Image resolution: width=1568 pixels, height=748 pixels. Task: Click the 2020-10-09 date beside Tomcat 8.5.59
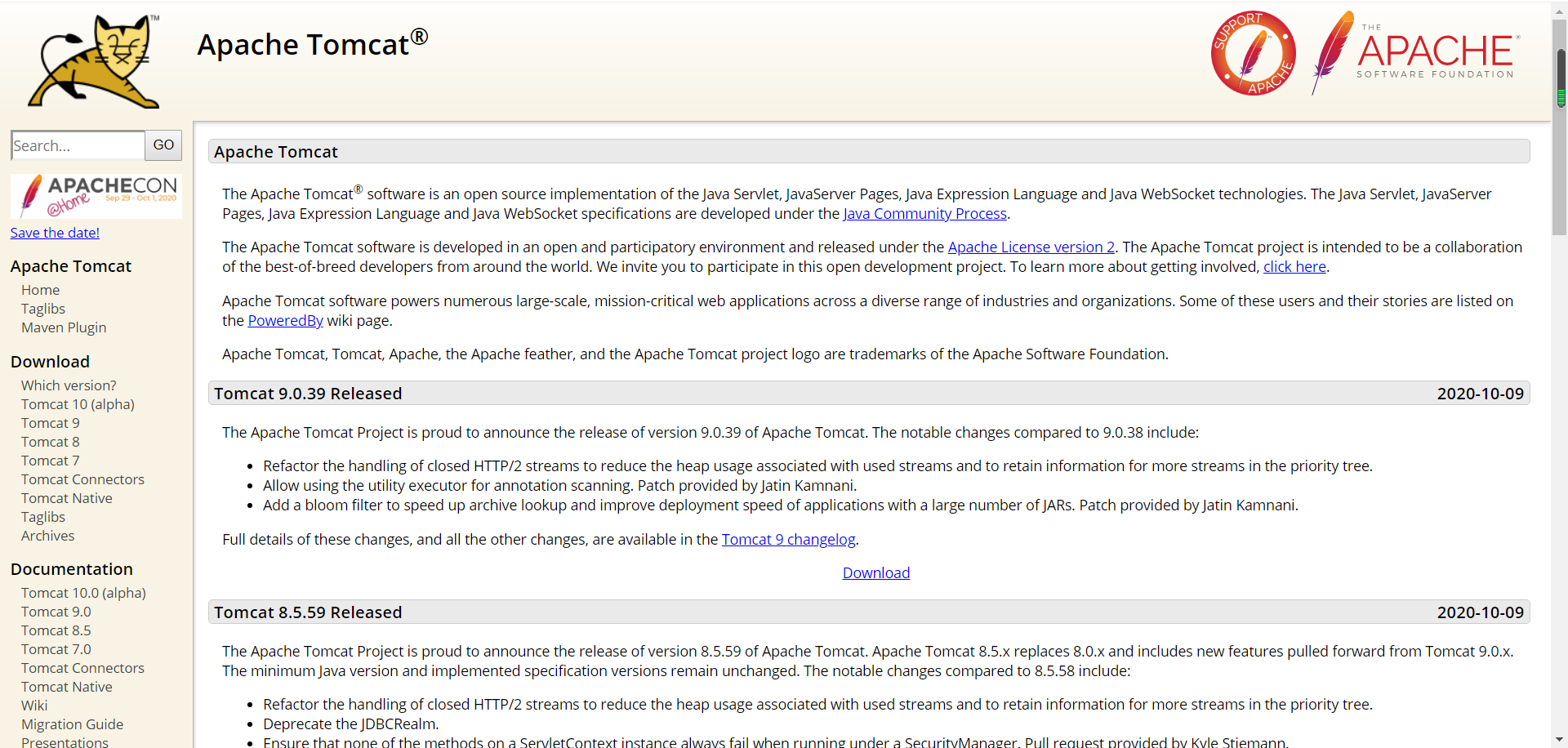tap(1480, 612)
